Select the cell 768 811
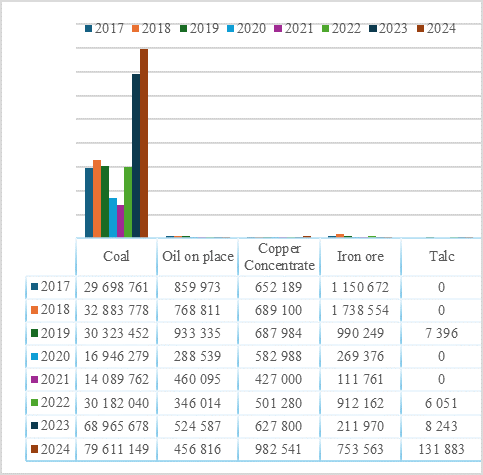 [x=198, y=310]
